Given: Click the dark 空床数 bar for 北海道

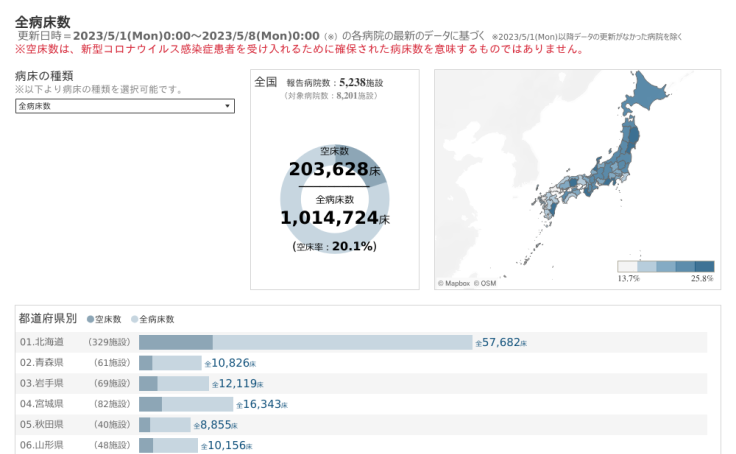Looking at the screenshot, I should click(176, 342).
